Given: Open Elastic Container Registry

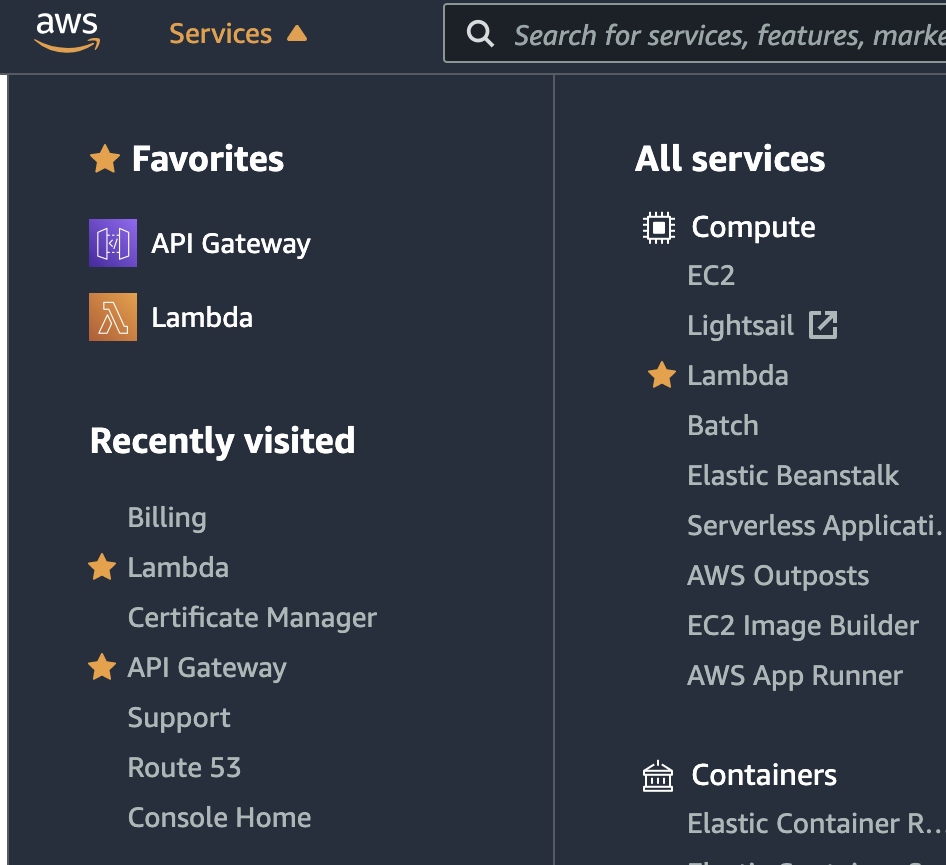Looking at the screenshot, I should click(817, 824).
